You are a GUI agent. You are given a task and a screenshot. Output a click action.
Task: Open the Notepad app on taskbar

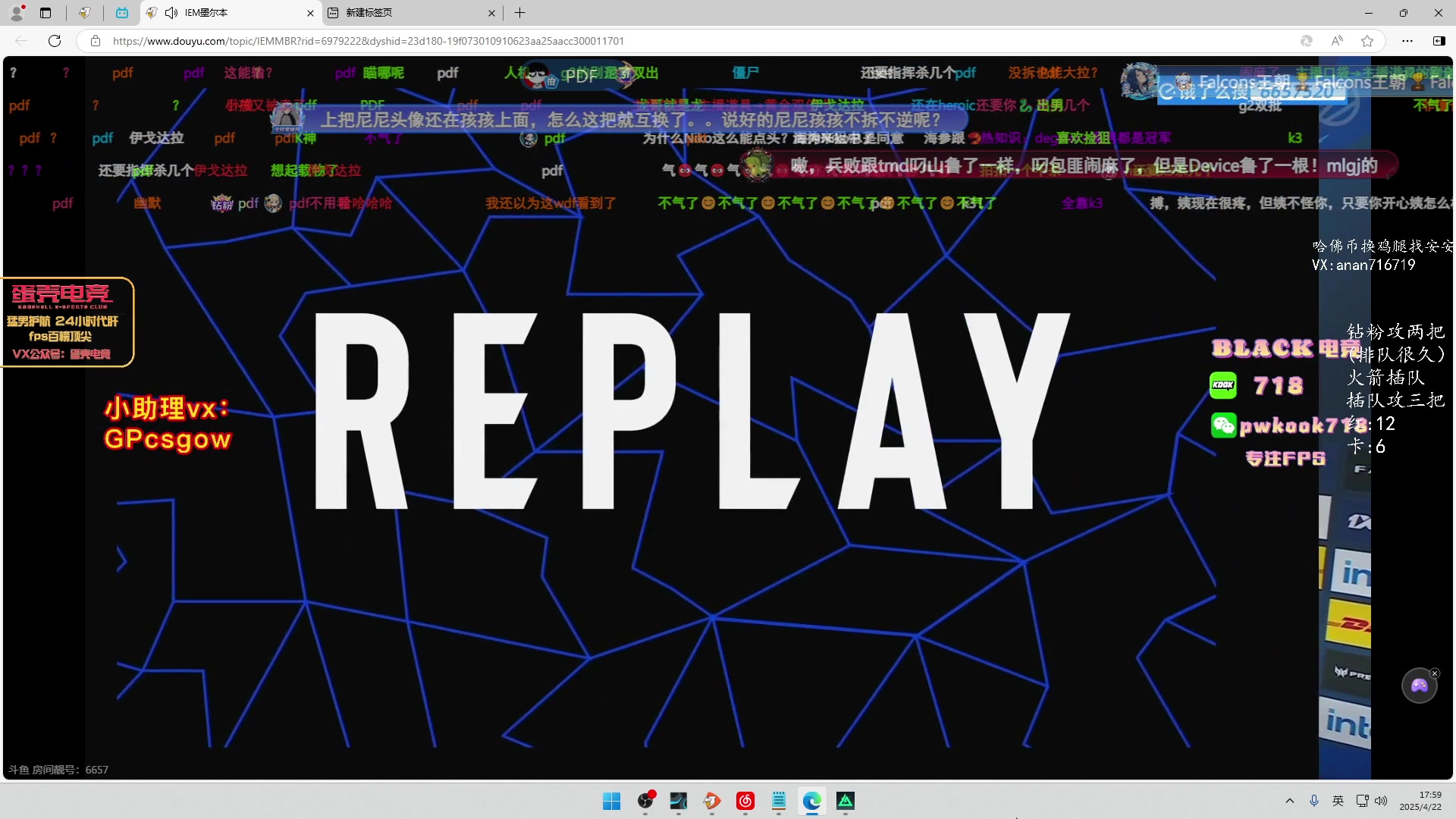tap(779, 801)
